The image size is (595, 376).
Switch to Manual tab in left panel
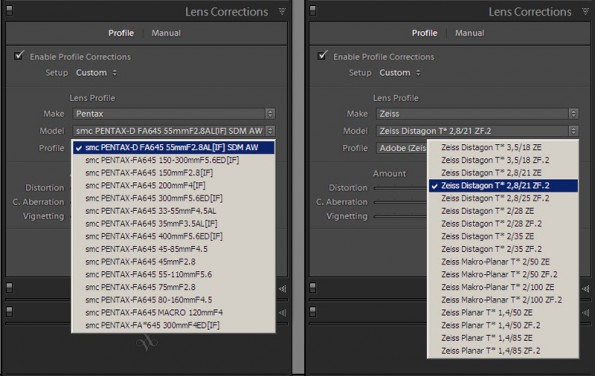(x=166, y=33)
